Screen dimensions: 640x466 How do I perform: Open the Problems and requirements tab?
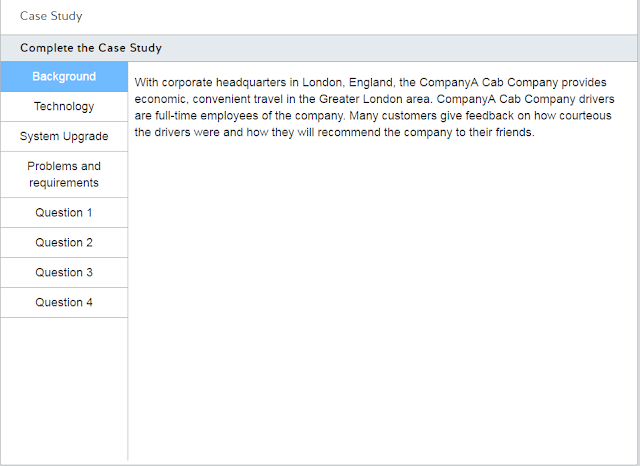coord(64,175)
